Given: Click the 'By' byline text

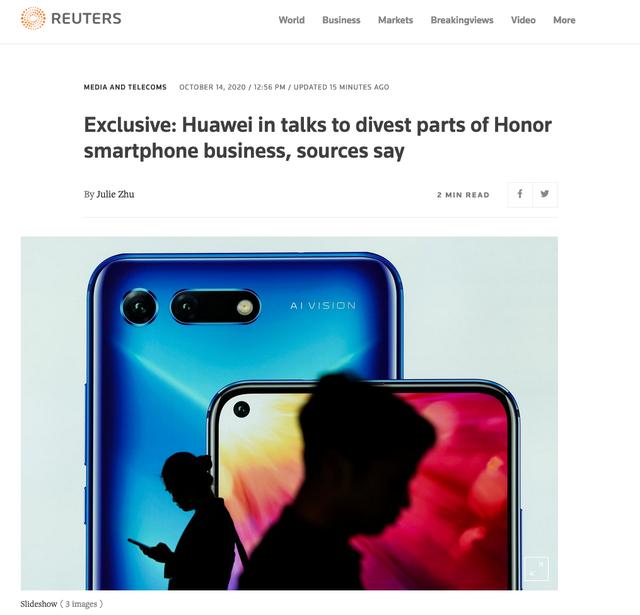Looking at the screenshot, I should pyautogui.click(x=89, y=195).
